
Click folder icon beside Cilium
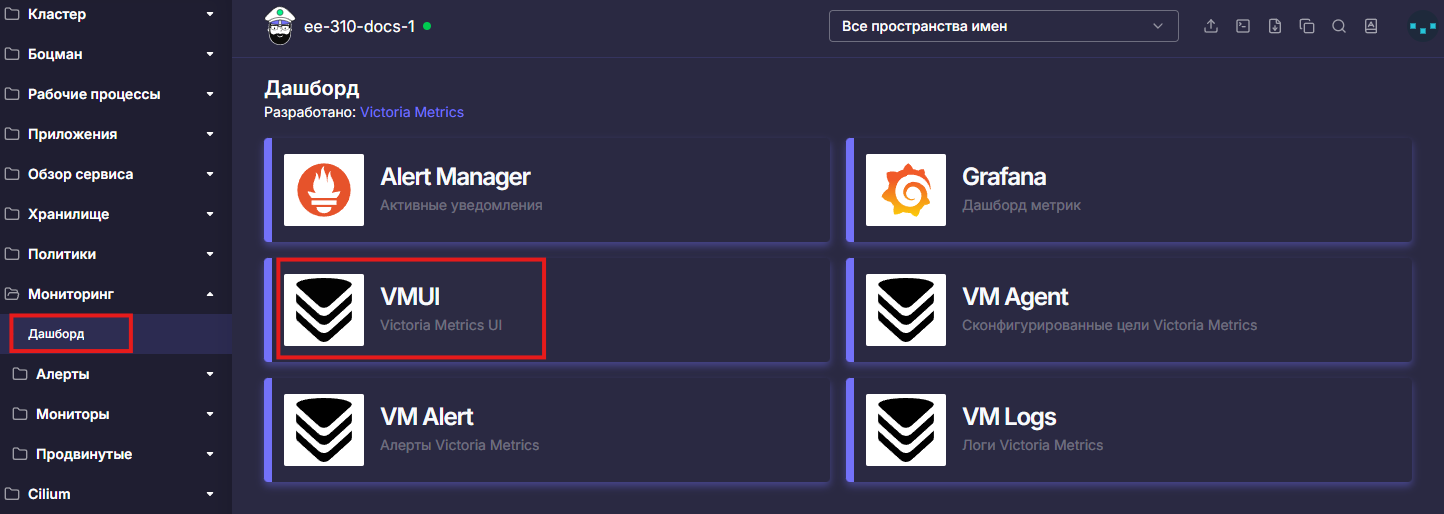(x=12, y=494)
